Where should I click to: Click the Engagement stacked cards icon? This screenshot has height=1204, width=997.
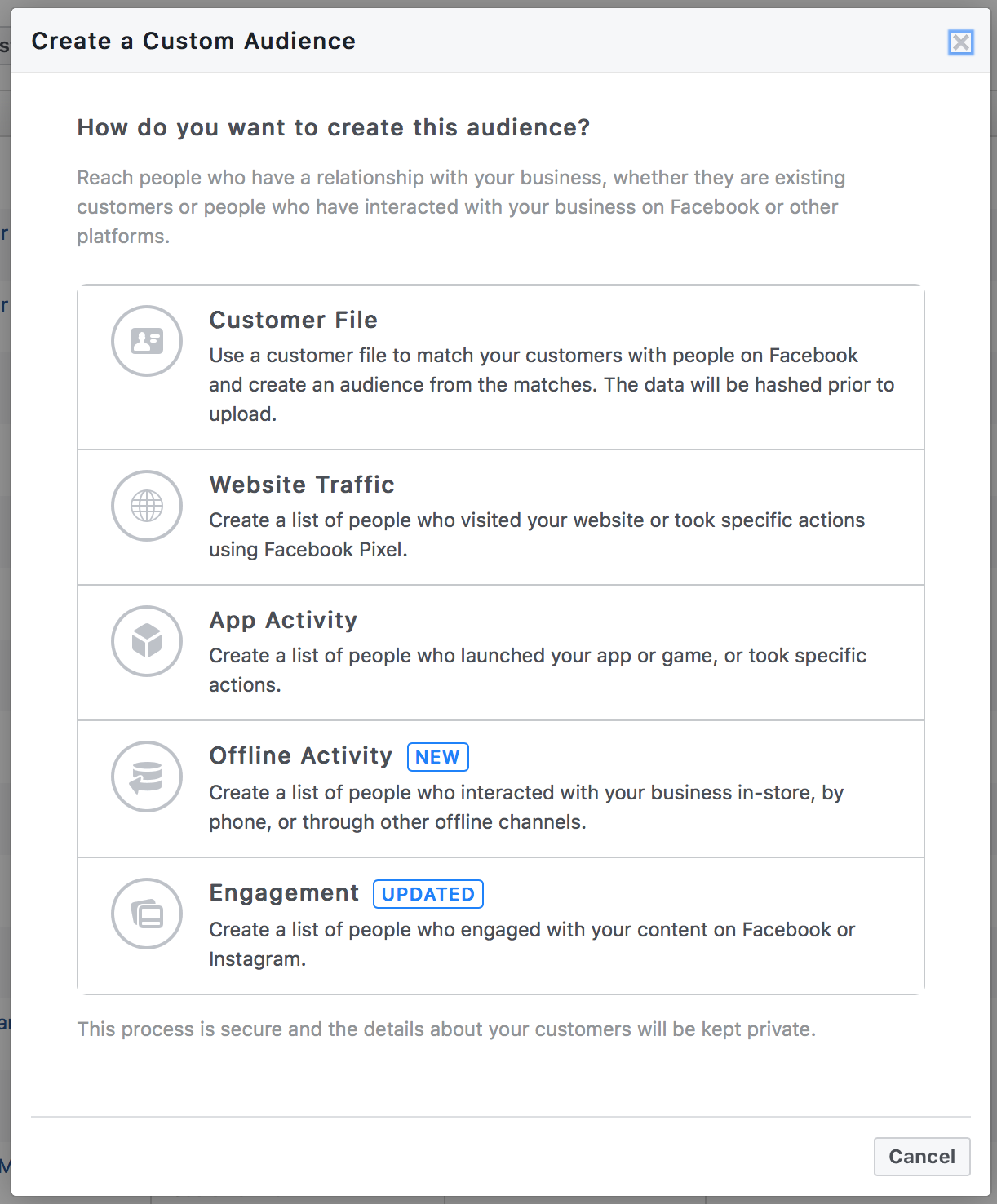coord(147,914)
